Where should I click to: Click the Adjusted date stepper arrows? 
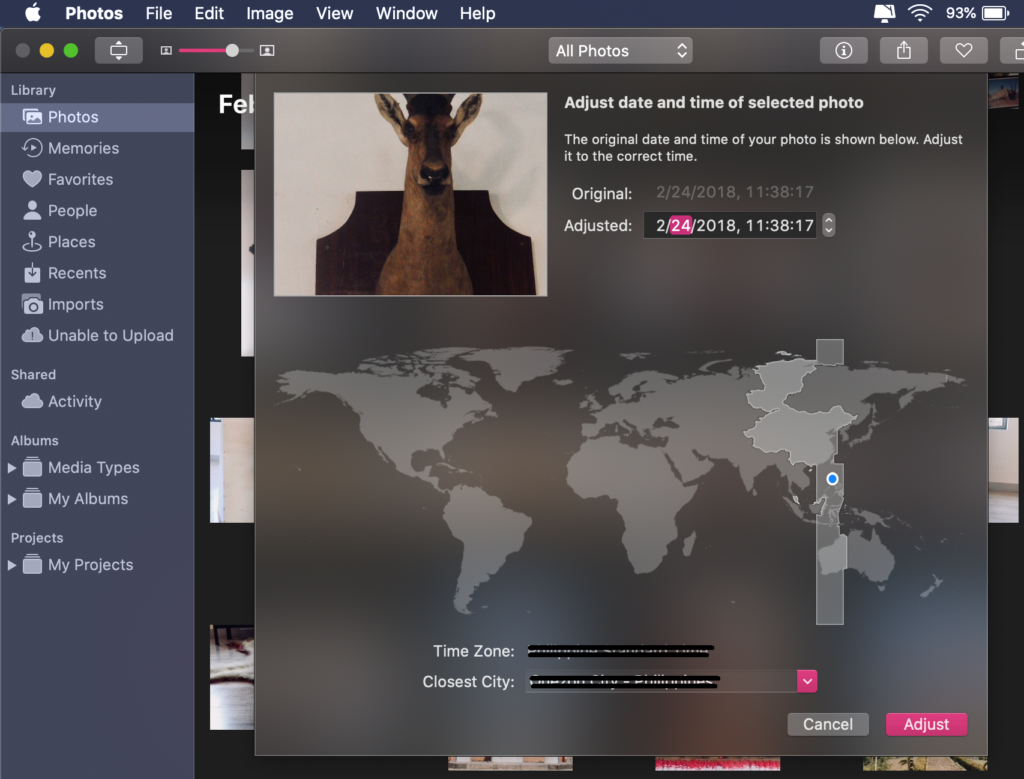click(828, 226)
